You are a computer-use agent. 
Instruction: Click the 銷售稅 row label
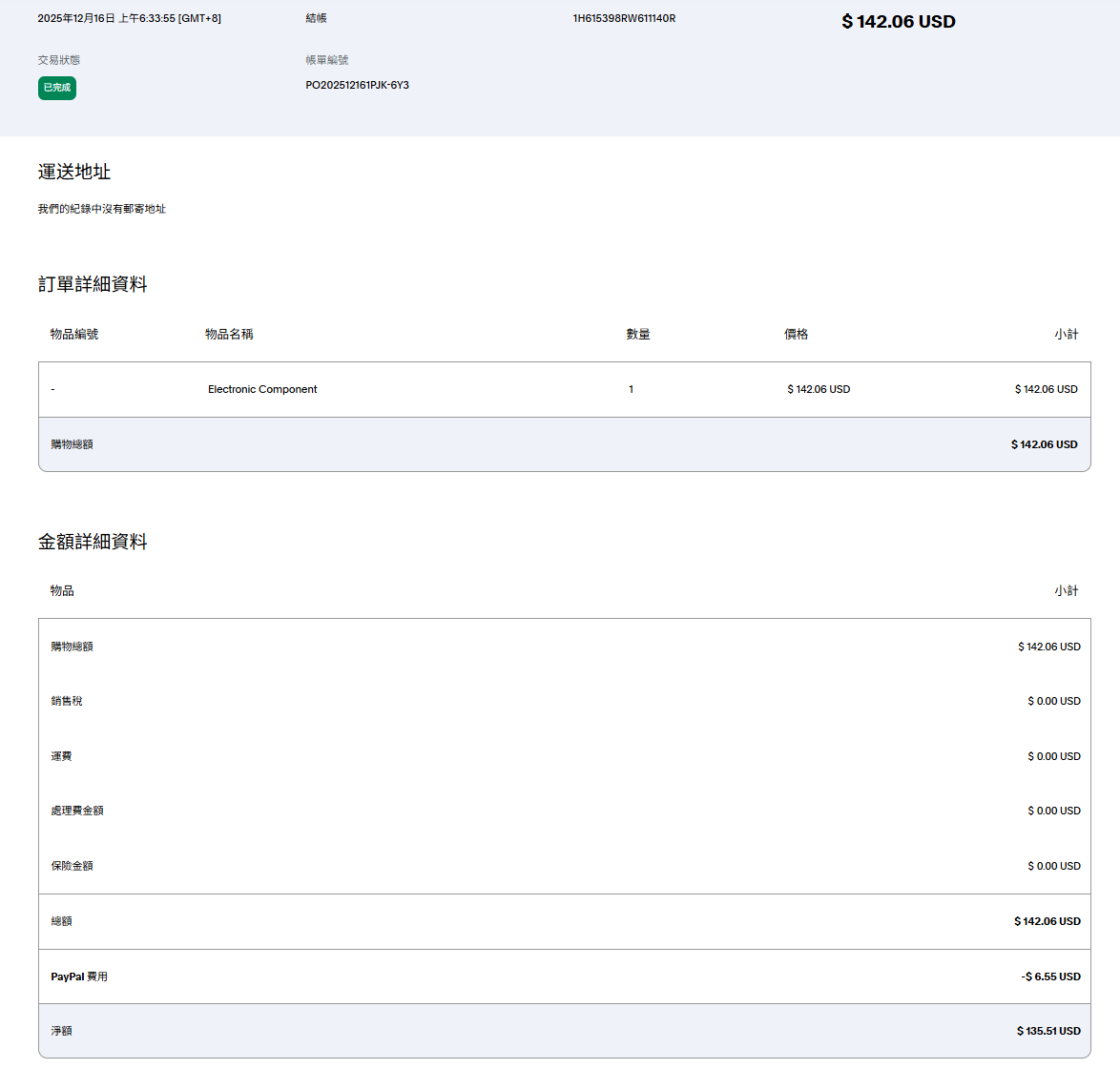pos(67,701)
